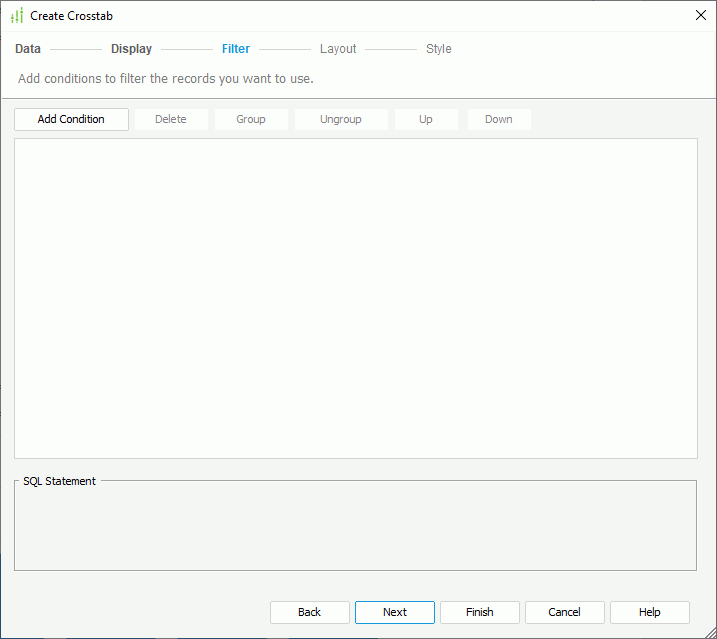The image size is (717, 639).
Task: Go to the Data wizard step
Action: (28, 48)
